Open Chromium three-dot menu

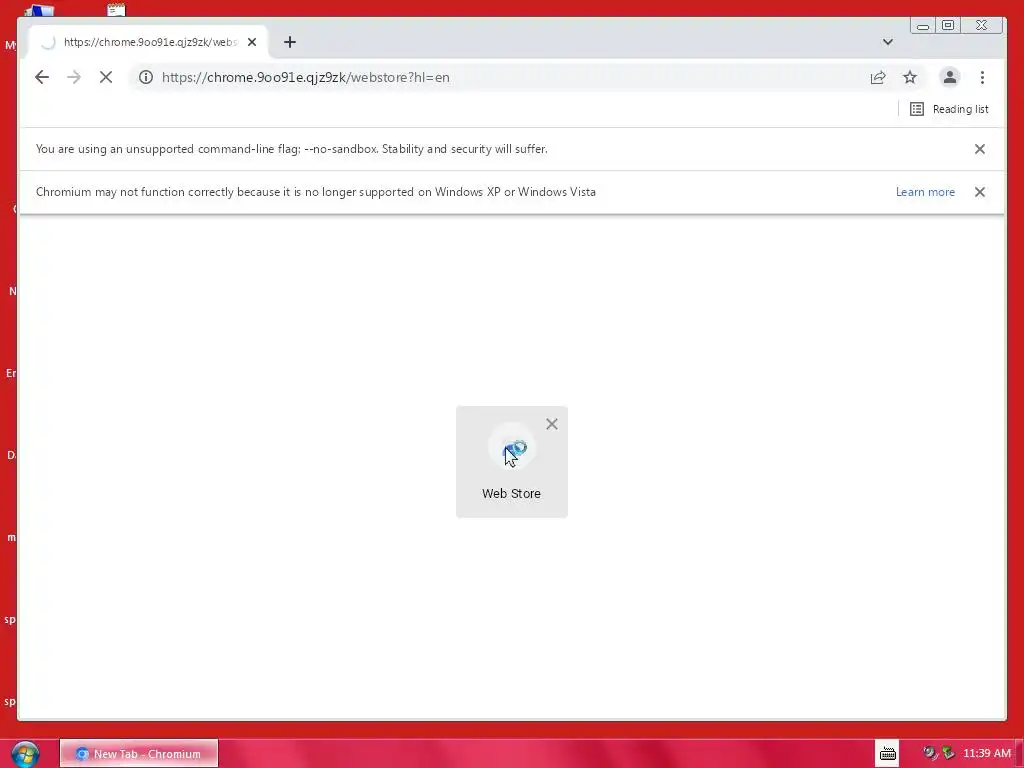(982, 77)
